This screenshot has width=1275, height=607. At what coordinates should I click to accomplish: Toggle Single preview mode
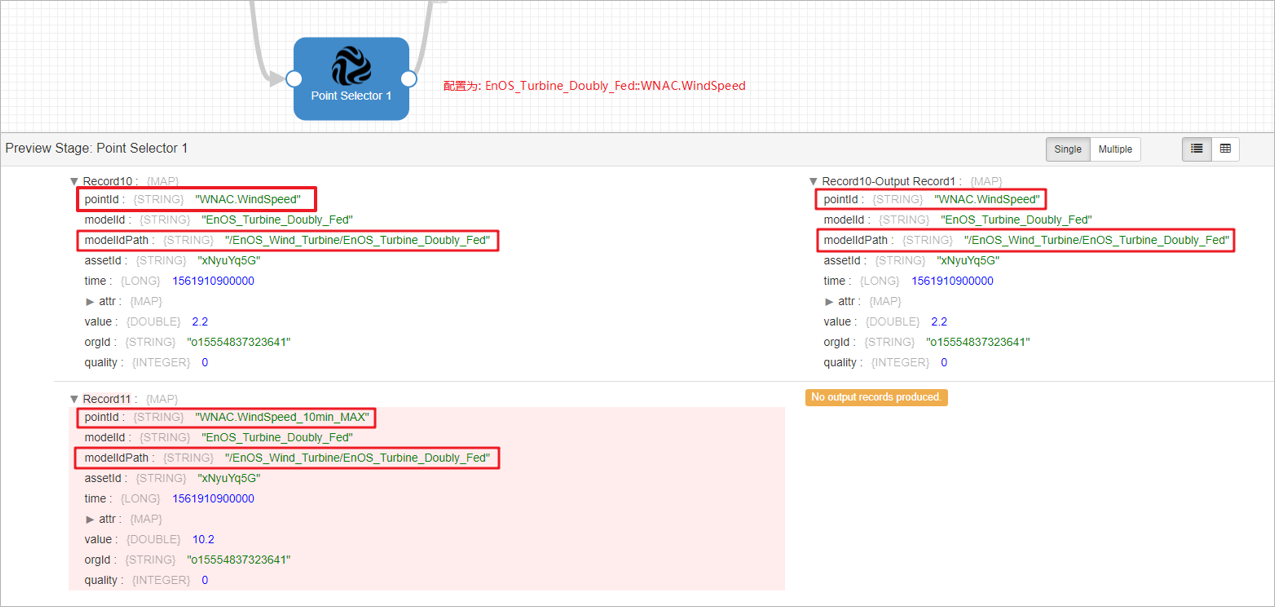pyautogui.click(x=1067, y=149)
